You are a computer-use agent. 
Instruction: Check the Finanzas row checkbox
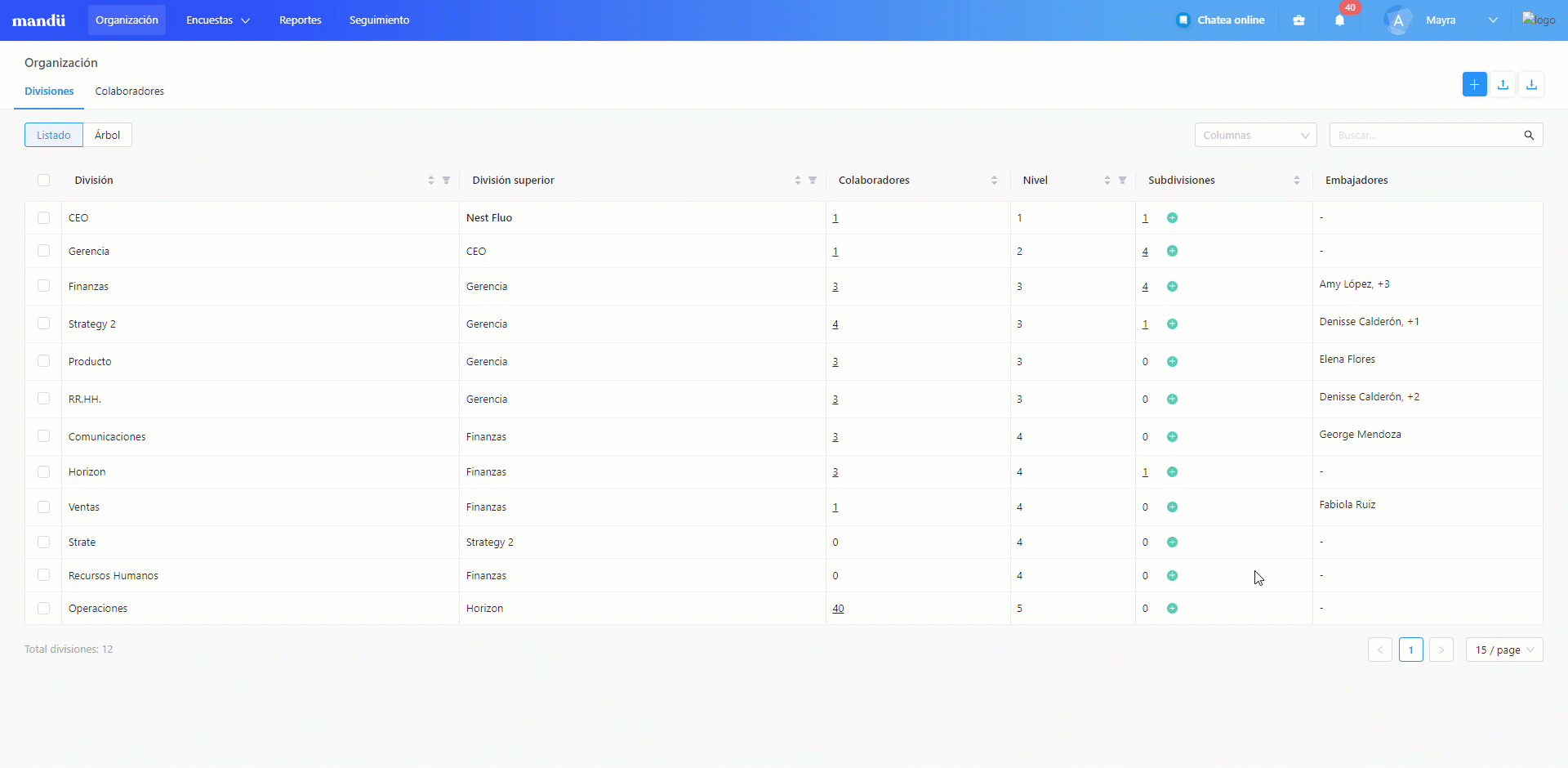click(x=44, y=286)
